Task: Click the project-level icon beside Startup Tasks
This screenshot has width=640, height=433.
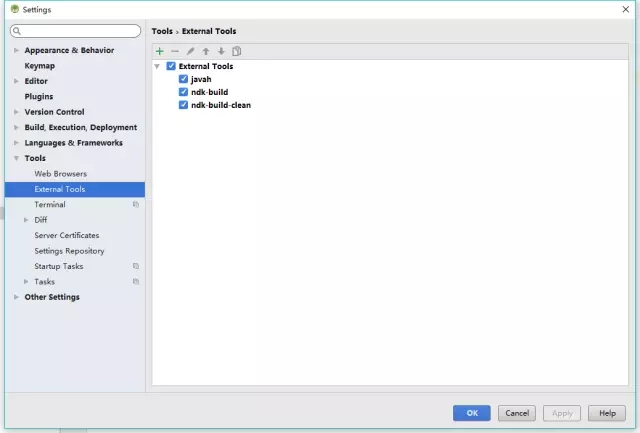Action: click(136, 266)
